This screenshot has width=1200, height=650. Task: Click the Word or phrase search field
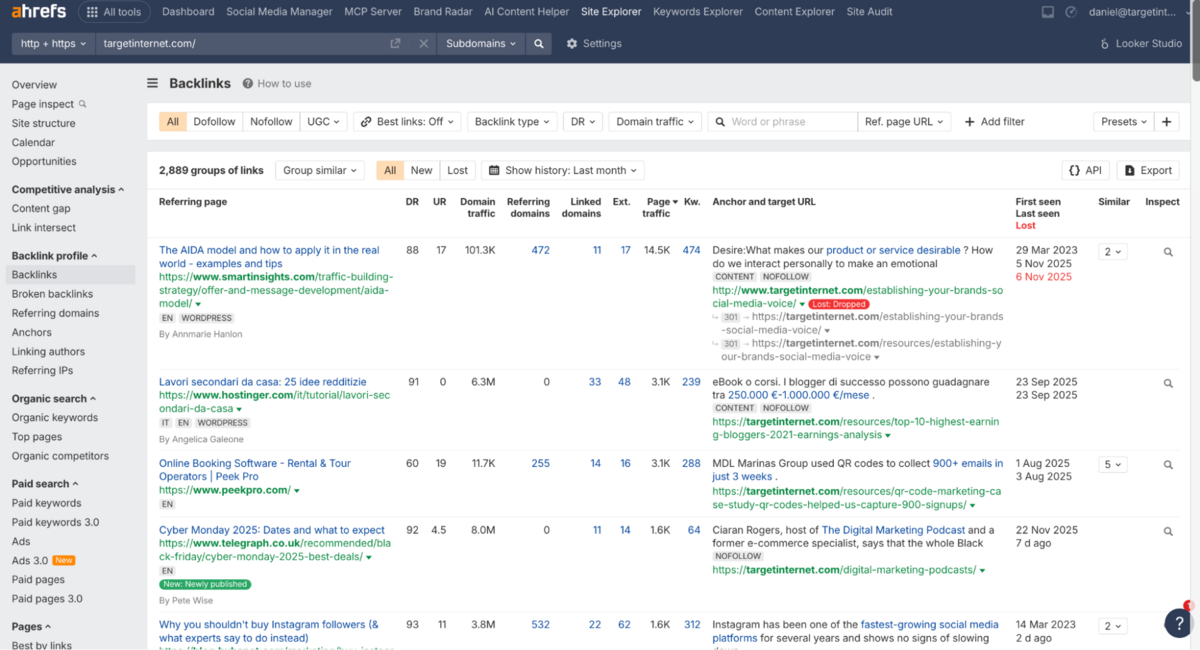click(783, 122)
